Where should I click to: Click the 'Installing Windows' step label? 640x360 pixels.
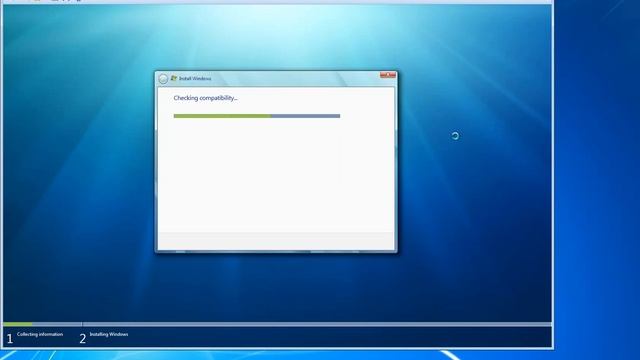click(109, 334)
